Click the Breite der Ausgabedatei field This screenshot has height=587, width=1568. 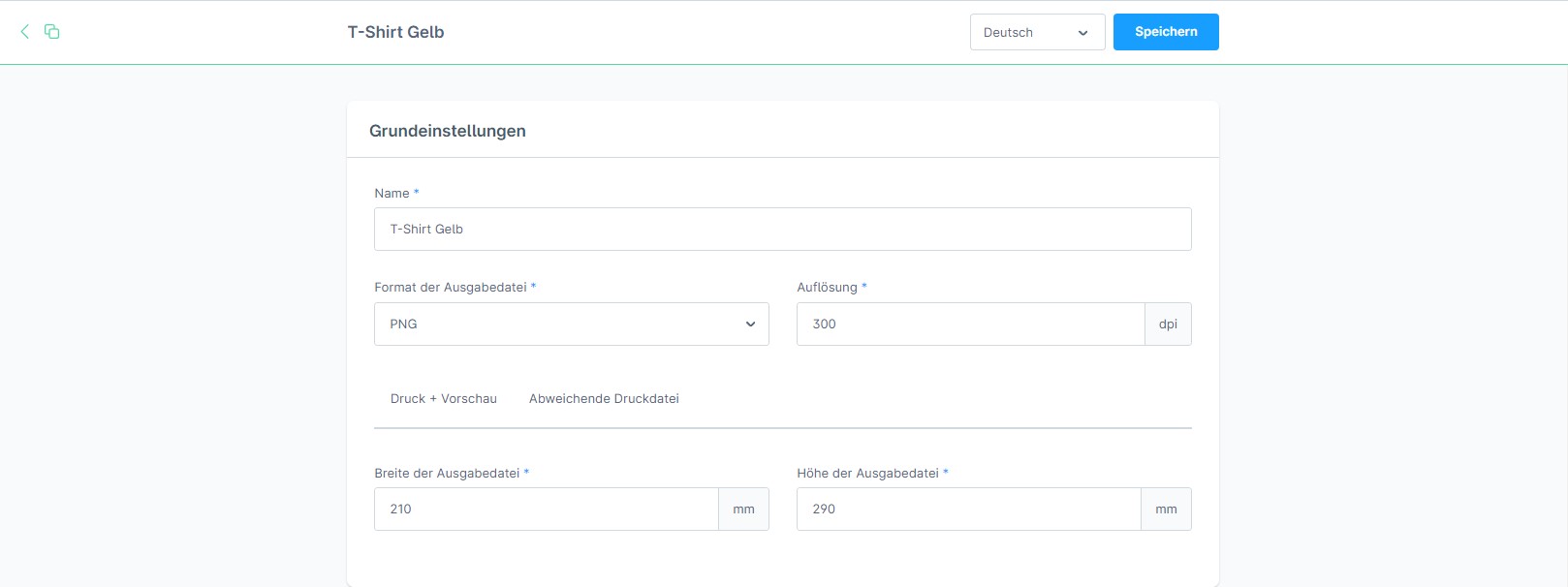(546, 510)
